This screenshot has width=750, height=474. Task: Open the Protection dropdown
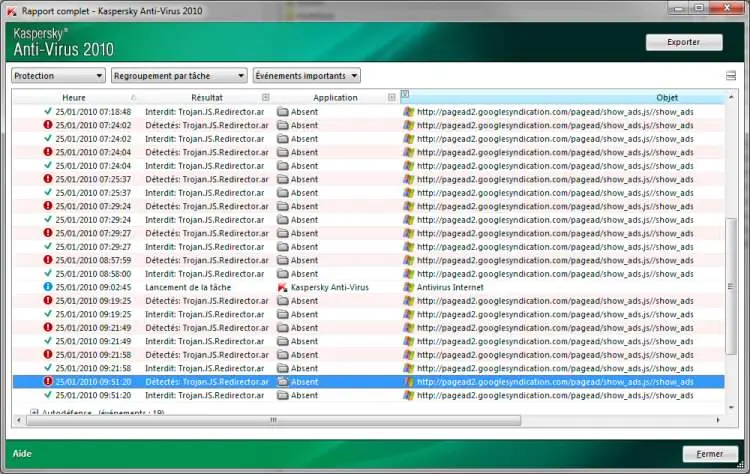pyautogui.click(x=58, y=76)
